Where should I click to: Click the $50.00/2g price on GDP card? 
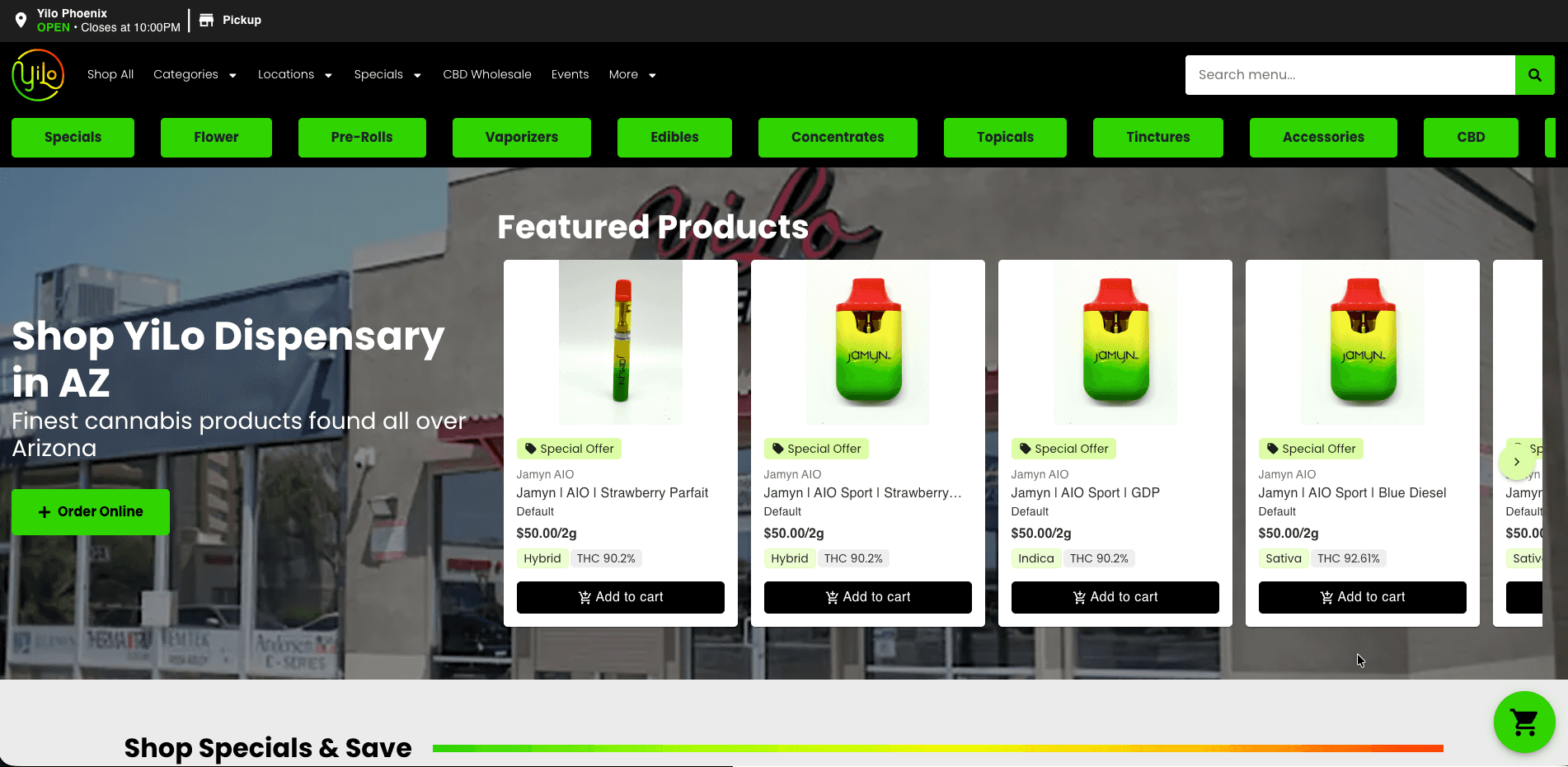click(1041, 534)
